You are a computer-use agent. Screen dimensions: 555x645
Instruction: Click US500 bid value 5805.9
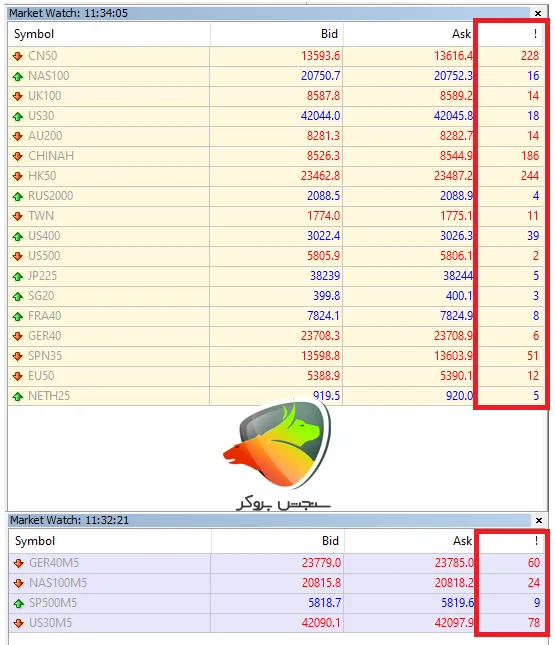coord(323,256)
